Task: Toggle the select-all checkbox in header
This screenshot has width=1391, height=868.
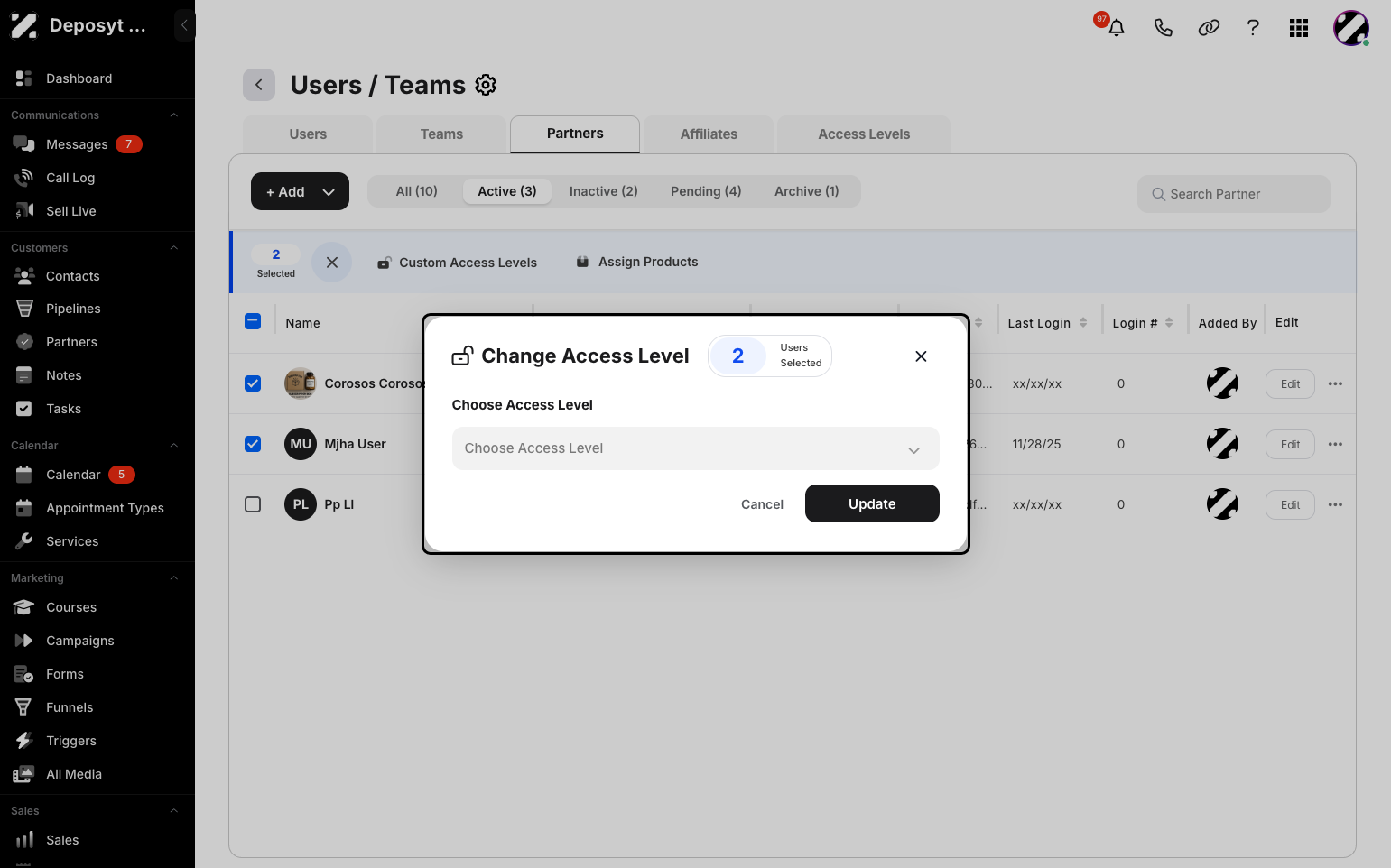Action: pyautogui.click(x=253, y=321)
